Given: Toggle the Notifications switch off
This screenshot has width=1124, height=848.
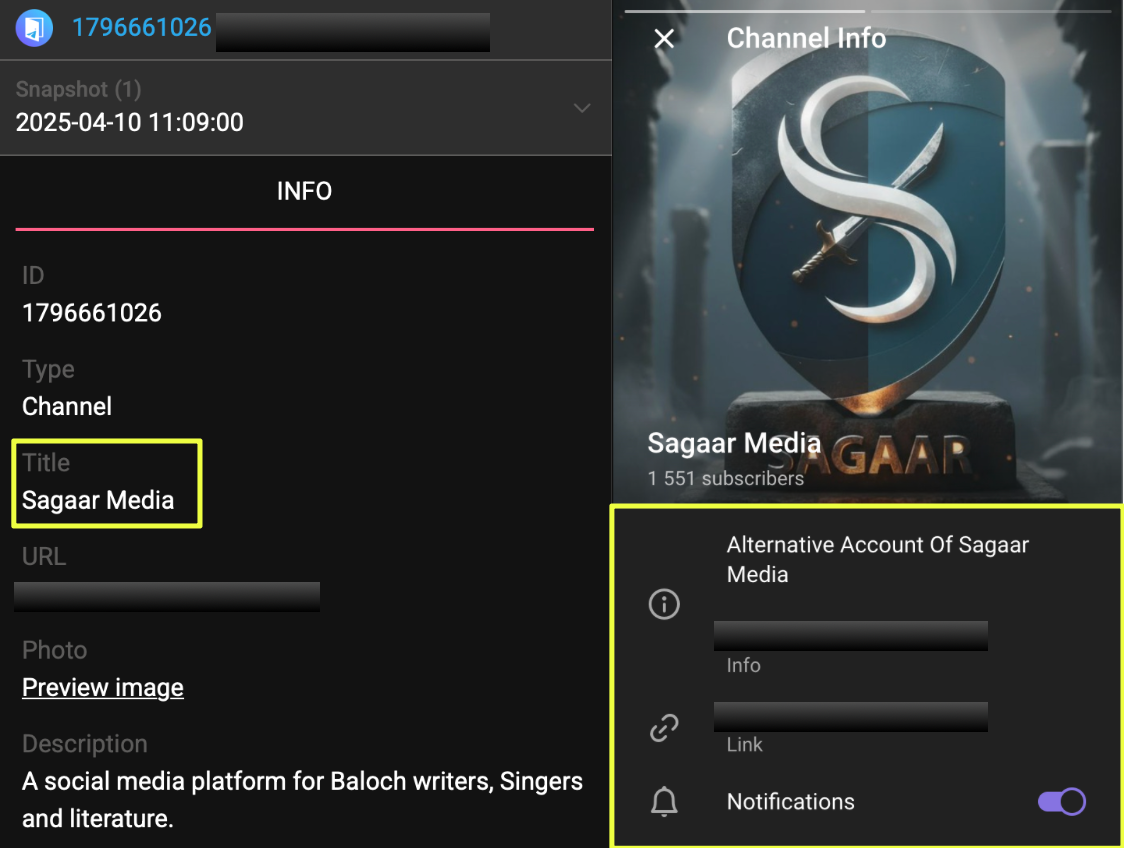Looking at the screenshot, I should pyautogui.click(x=1061, y=802).
